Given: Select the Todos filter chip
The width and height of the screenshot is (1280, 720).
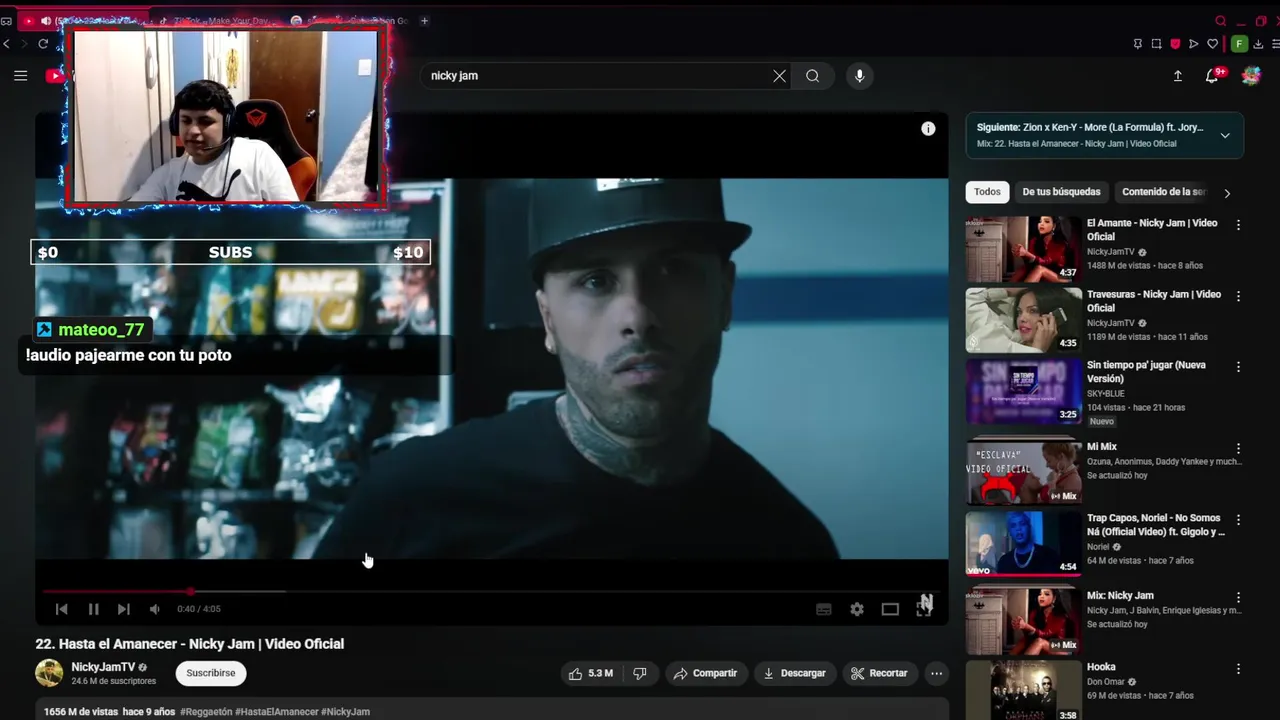Looking at the screenshot, I should click(987, 192).
